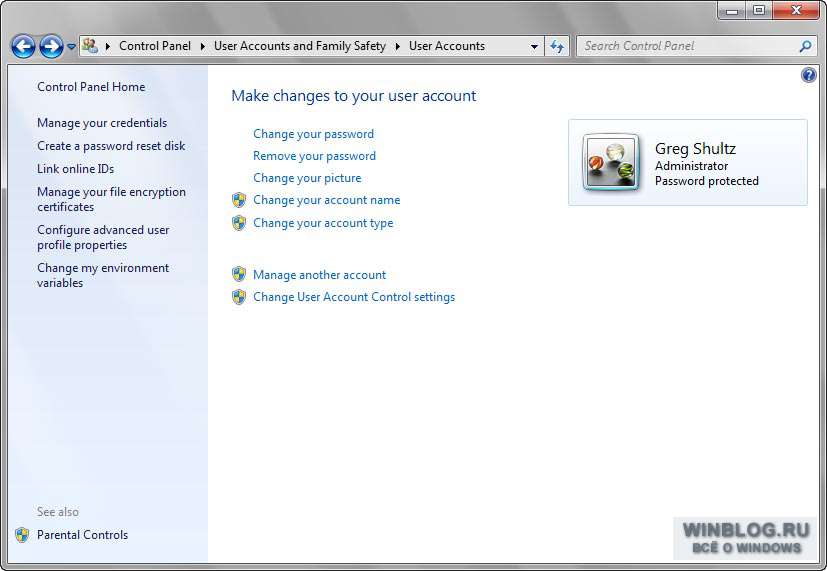Click Change your picture
This screenshot has height=571, width=827.
307,178
